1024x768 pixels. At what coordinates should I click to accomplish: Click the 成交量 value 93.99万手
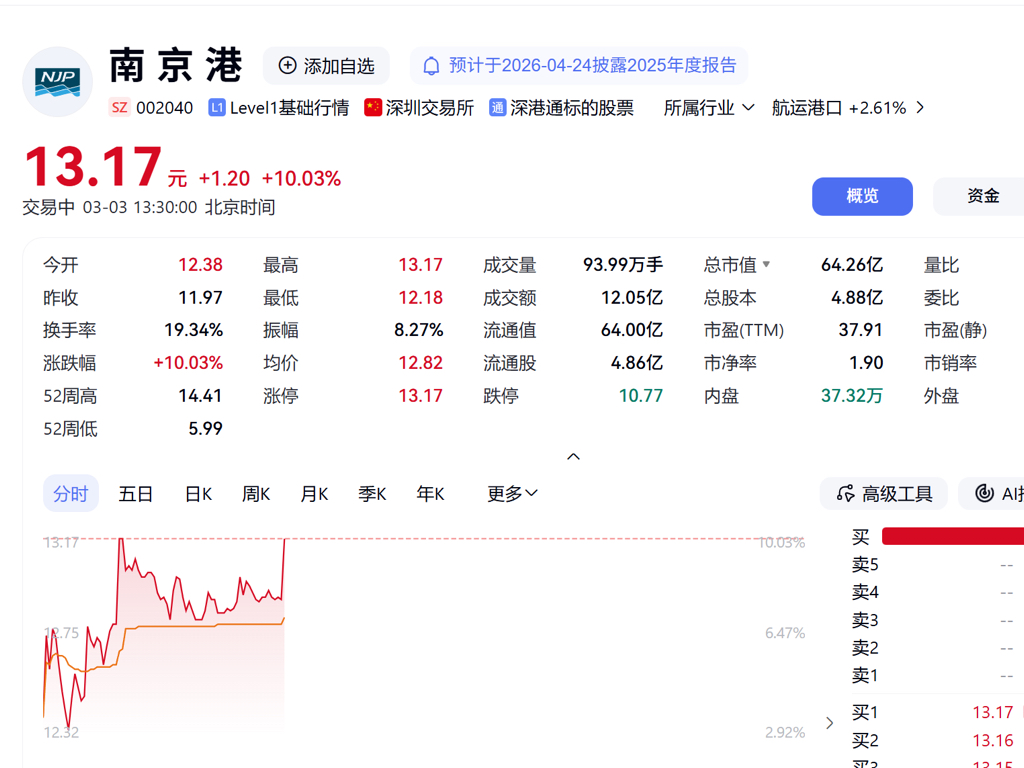point(623,264)
